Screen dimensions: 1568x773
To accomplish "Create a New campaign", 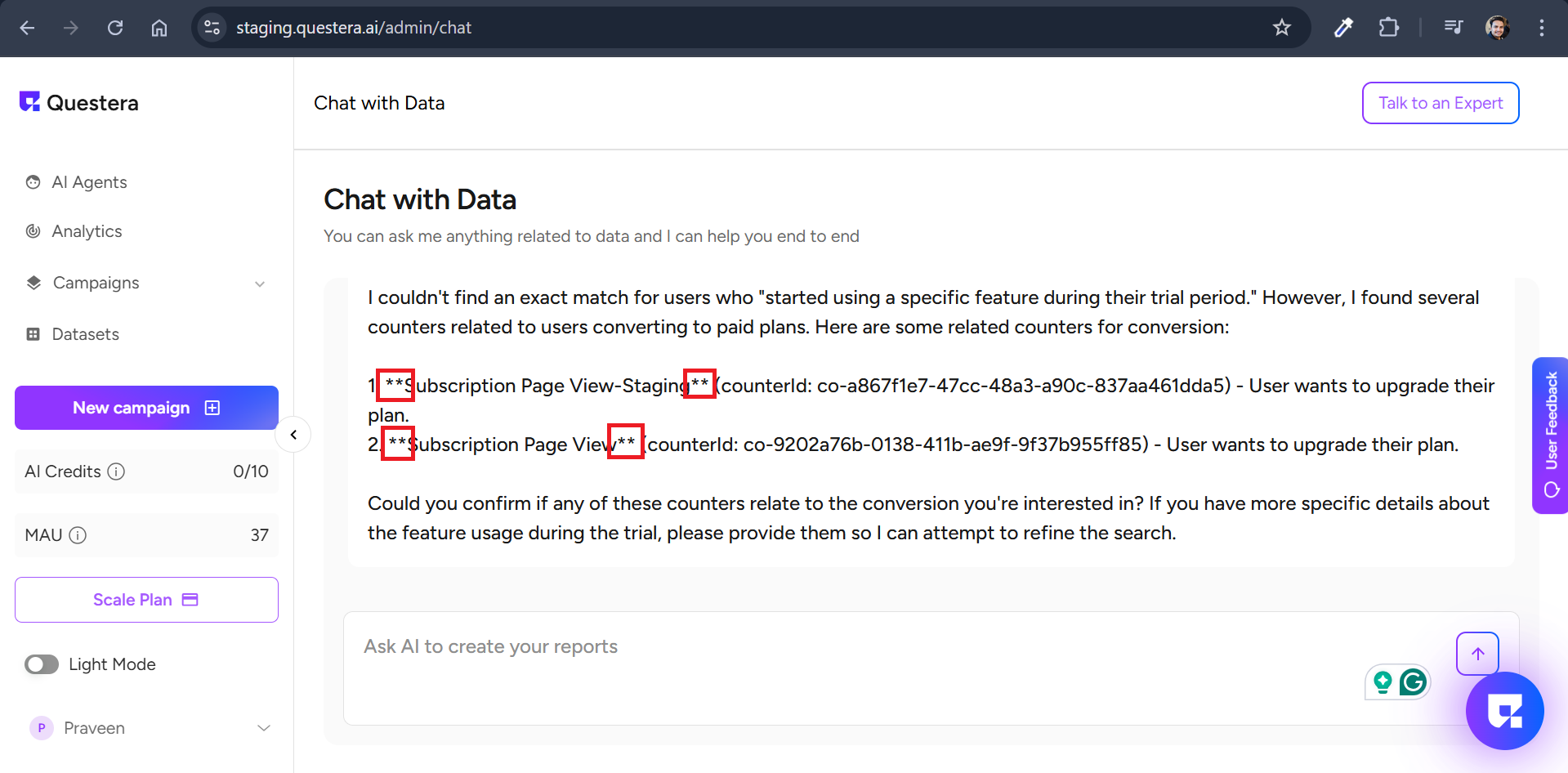I will (x=146, y=408).
